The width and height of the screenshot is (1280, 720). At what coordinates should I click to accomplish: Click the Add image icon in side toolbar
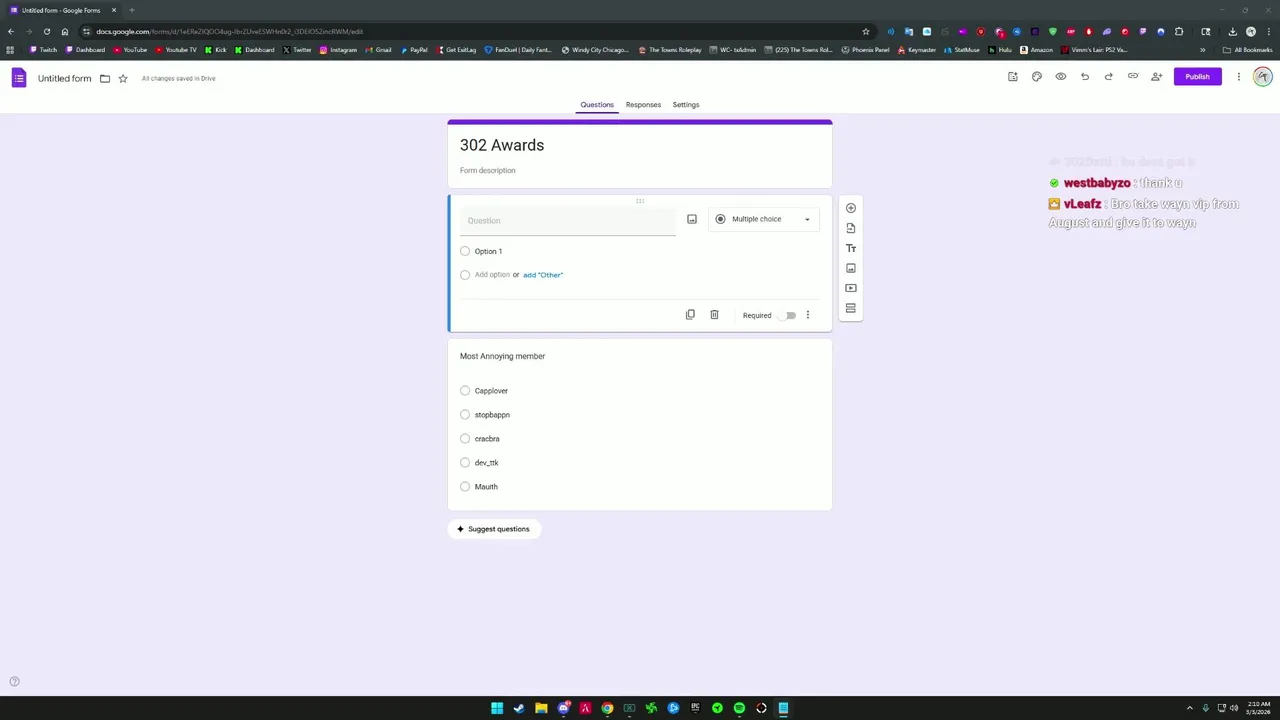click(x=851, y=268)
